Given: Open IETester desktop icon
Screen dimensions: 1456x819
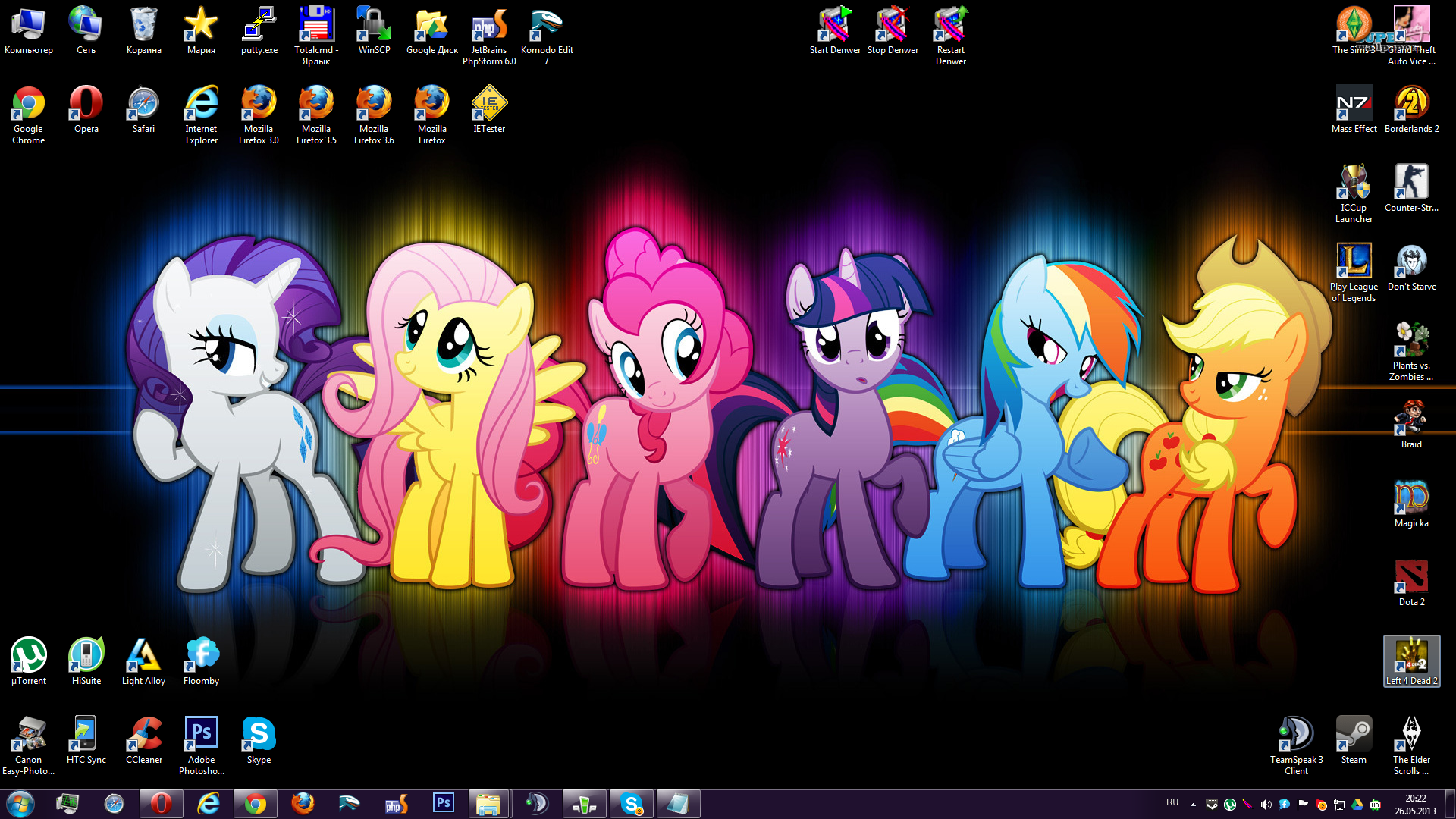Looking at the screenshot, I should (x=489, y=110).
